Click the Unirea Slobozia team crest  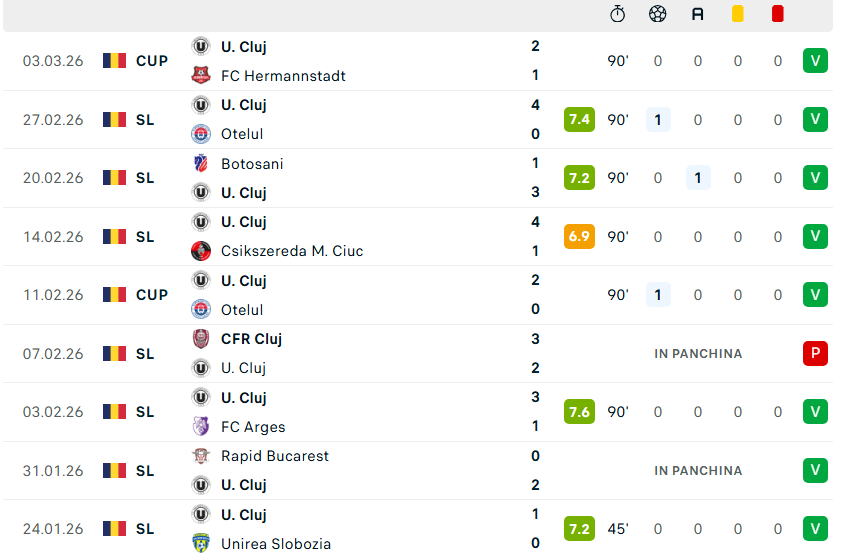coord(201,544)
